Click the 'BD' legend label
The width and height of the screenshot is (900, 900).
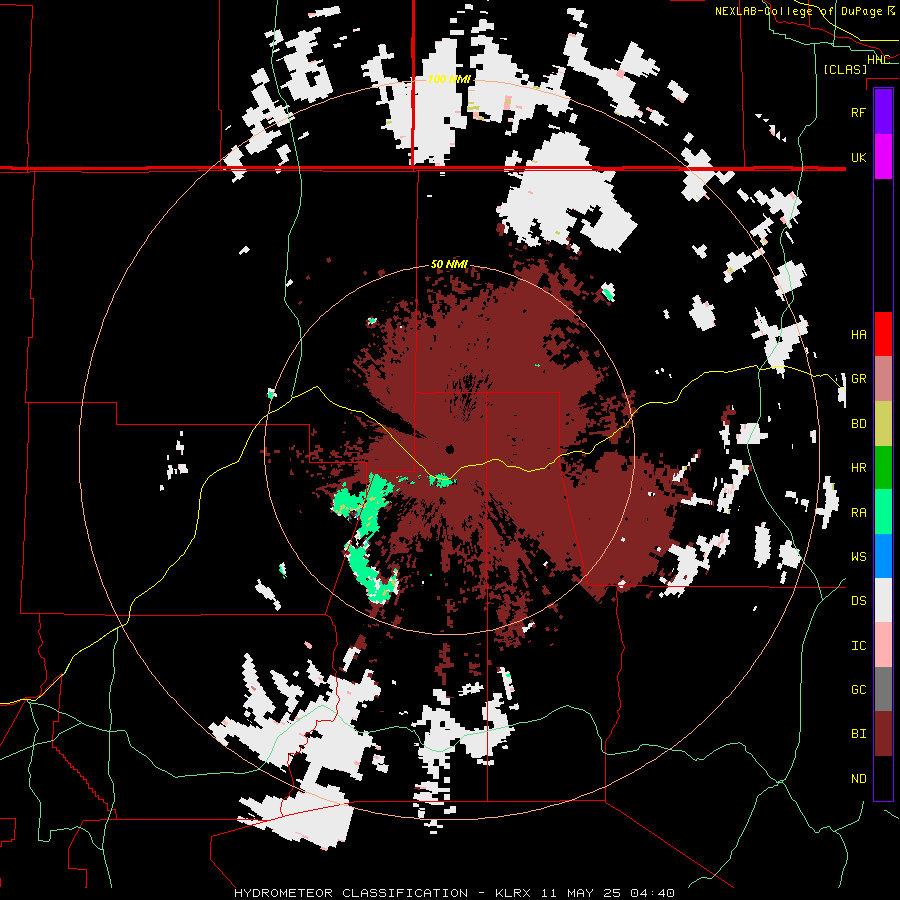point(859,424)
